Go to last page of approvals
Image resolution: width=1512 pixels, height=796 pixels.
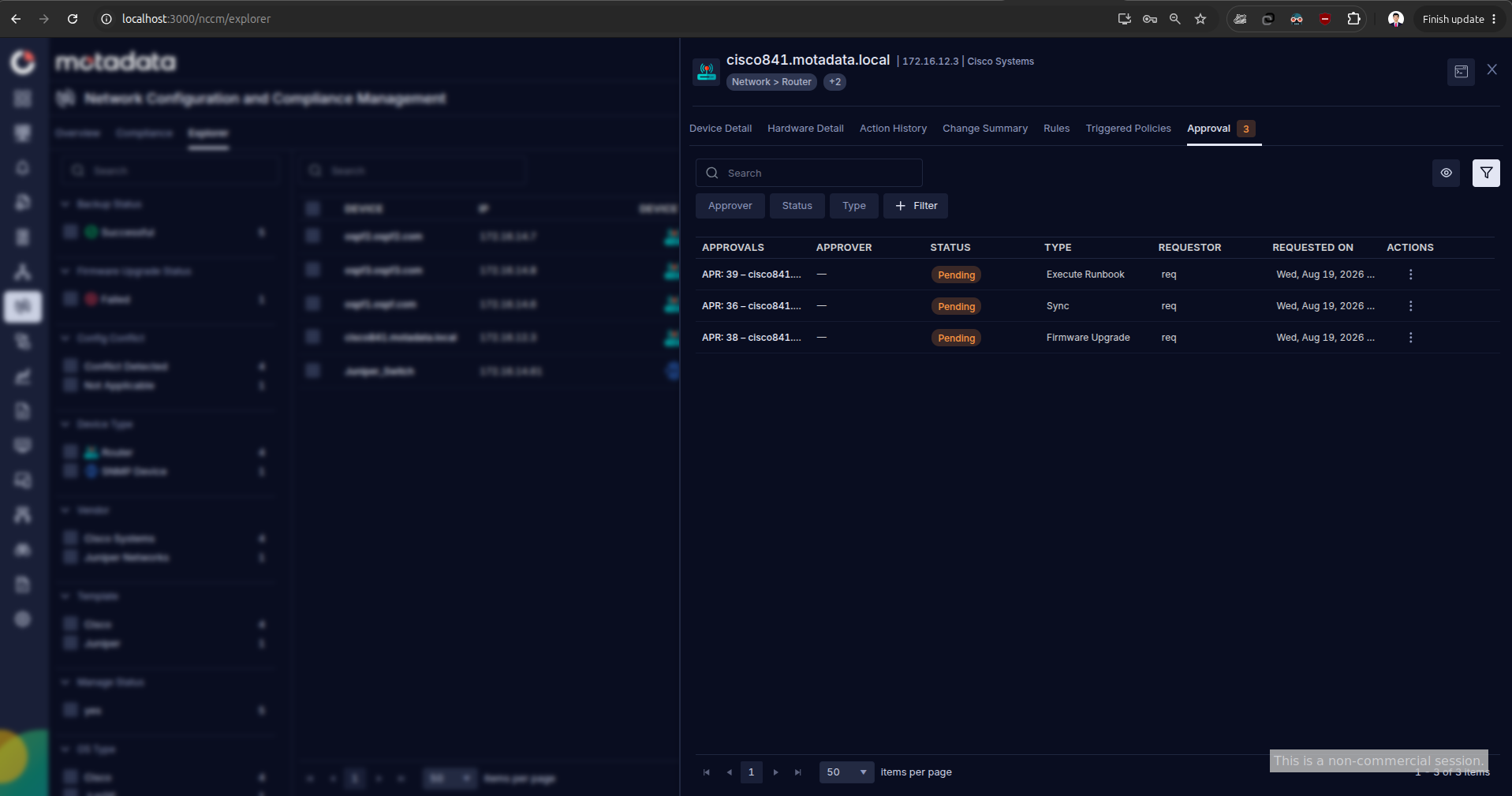point(798,772)
